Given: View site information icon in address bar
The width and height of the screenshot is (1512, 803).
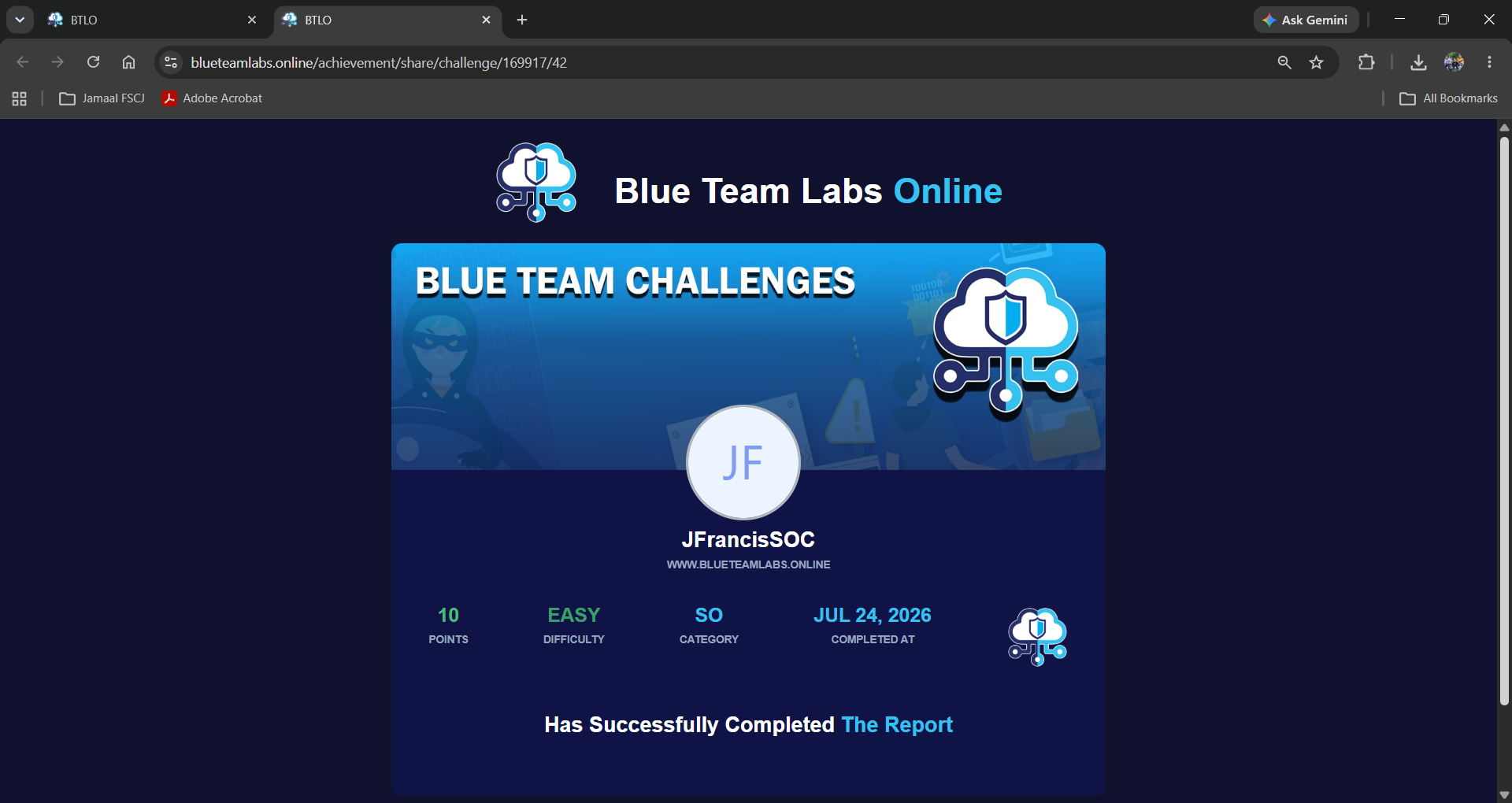Looking at the screenshot, I should click(x=171, y=62).
